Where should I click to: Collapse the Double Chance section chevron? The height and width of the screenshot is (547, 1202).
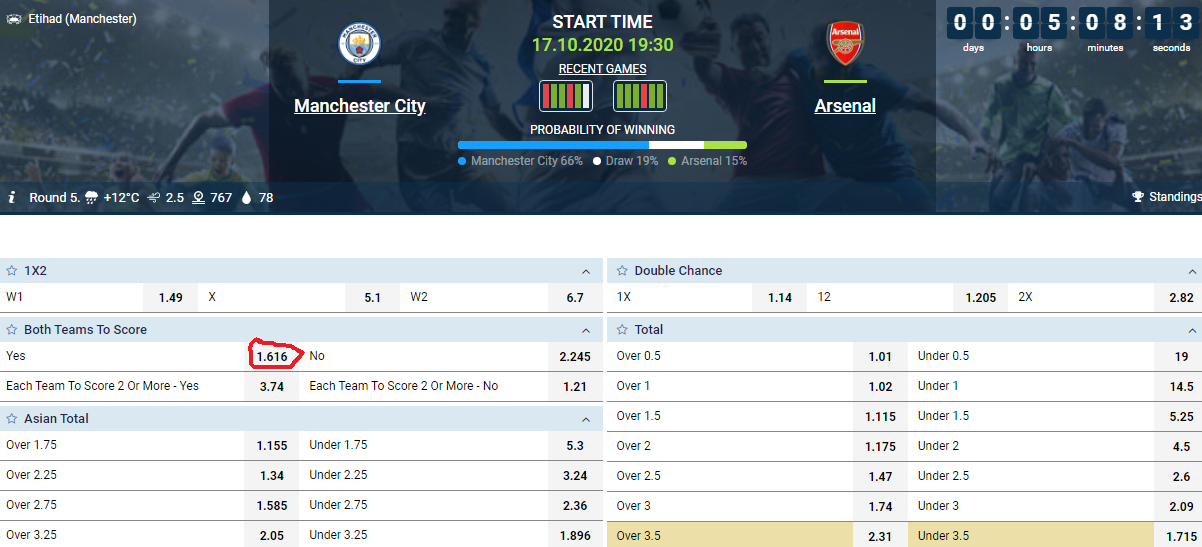point(1191,271)
